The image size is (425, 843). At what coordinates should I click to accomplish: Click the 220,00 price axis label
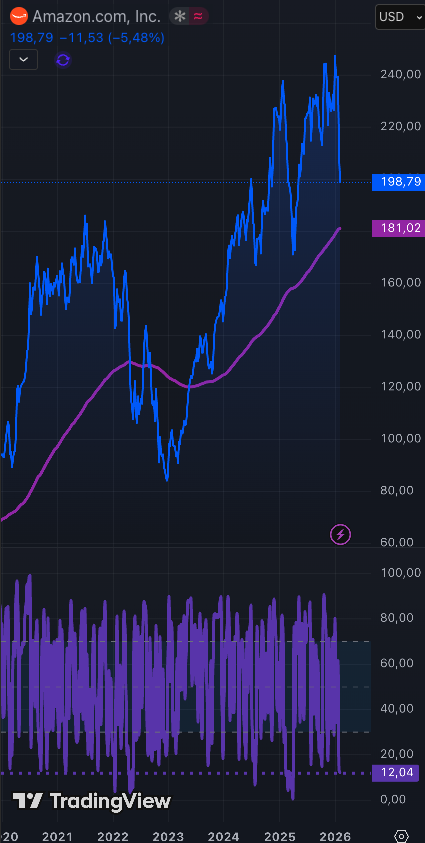400,126
